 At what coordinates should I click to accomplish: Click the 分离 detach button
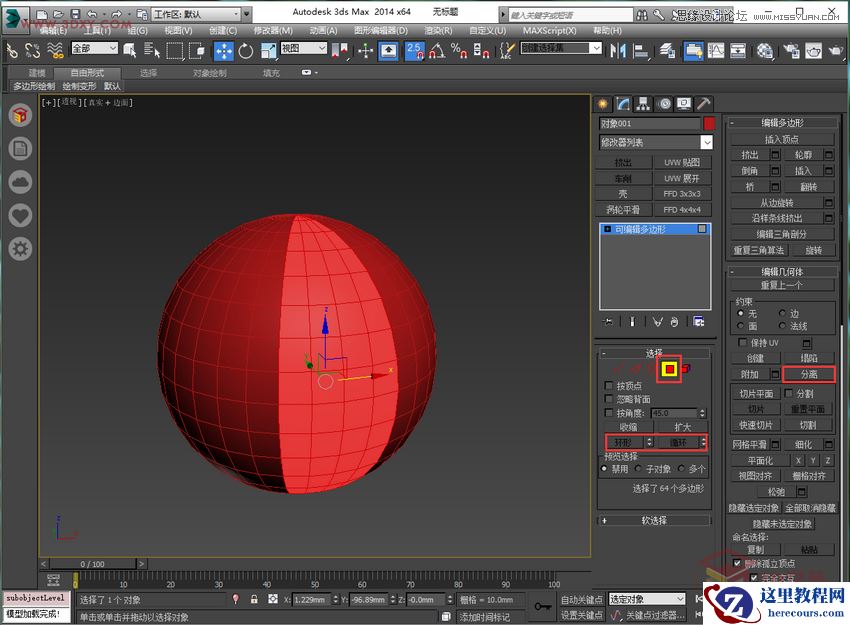[x=810, y=374]
